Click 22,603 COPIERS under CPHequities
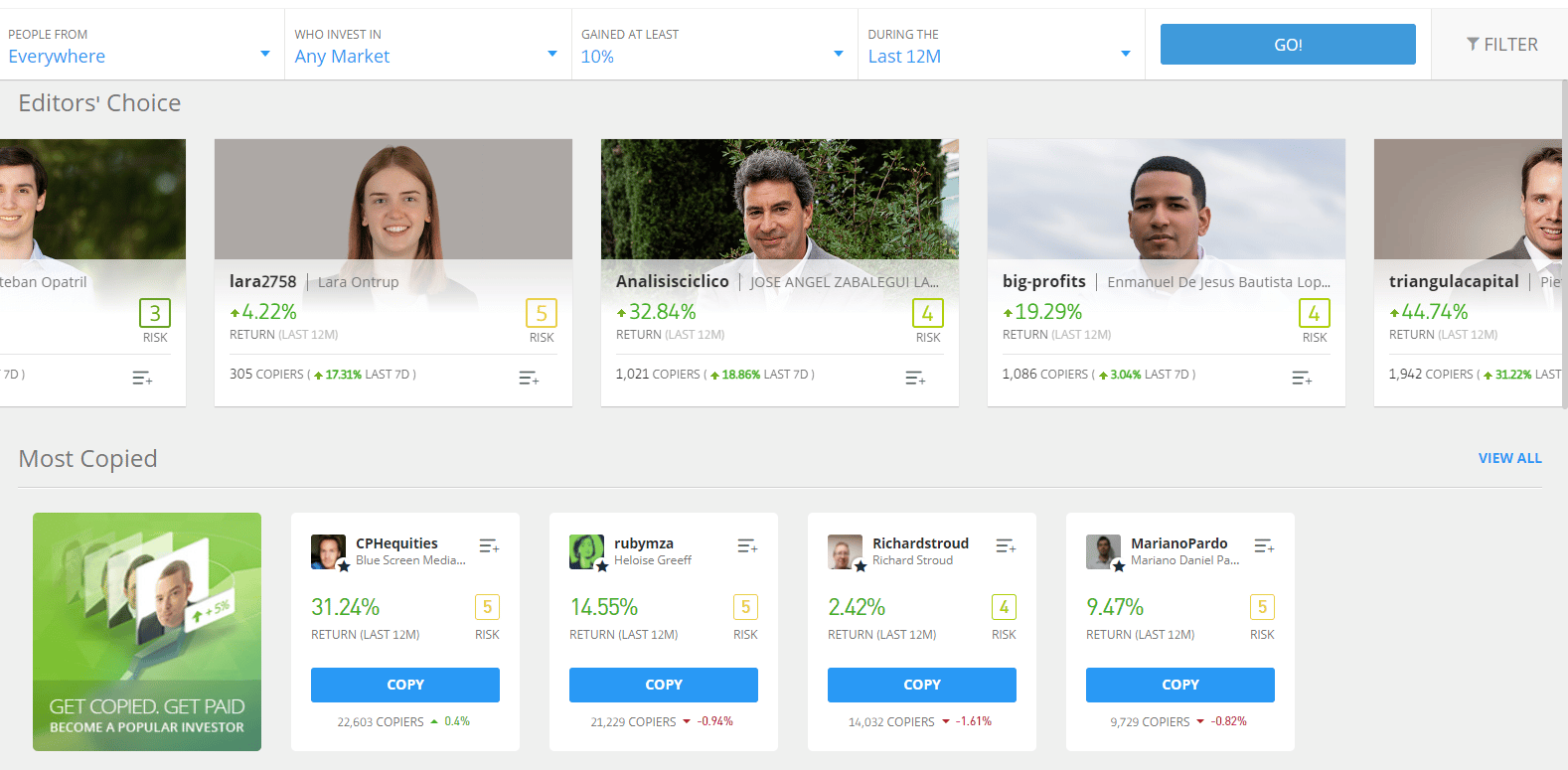This screenshot has height=770, width=1568. click(381, 722)
